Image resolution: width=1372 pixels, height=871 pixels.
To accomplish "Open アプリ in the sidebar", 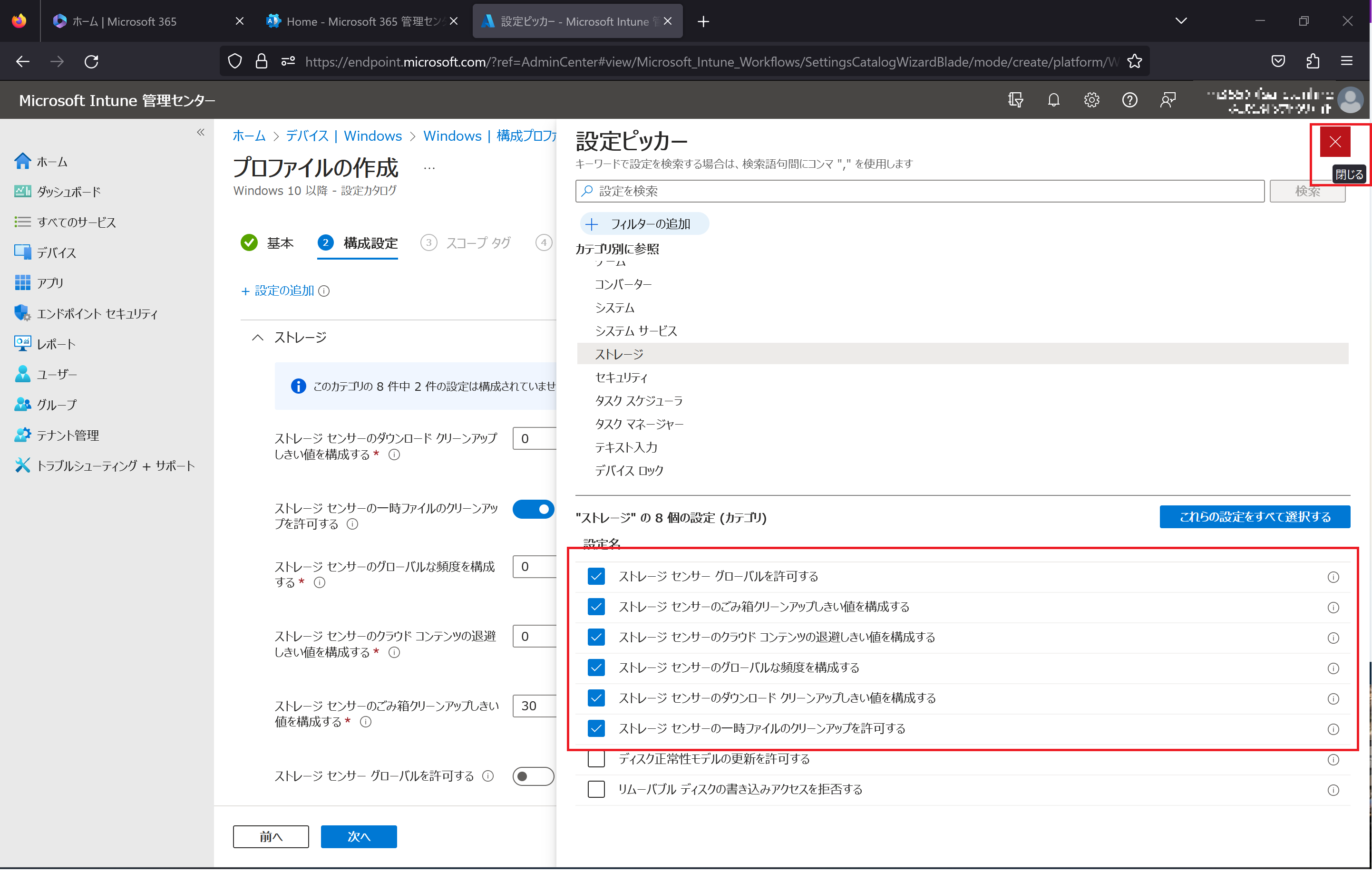I will 39,283.
